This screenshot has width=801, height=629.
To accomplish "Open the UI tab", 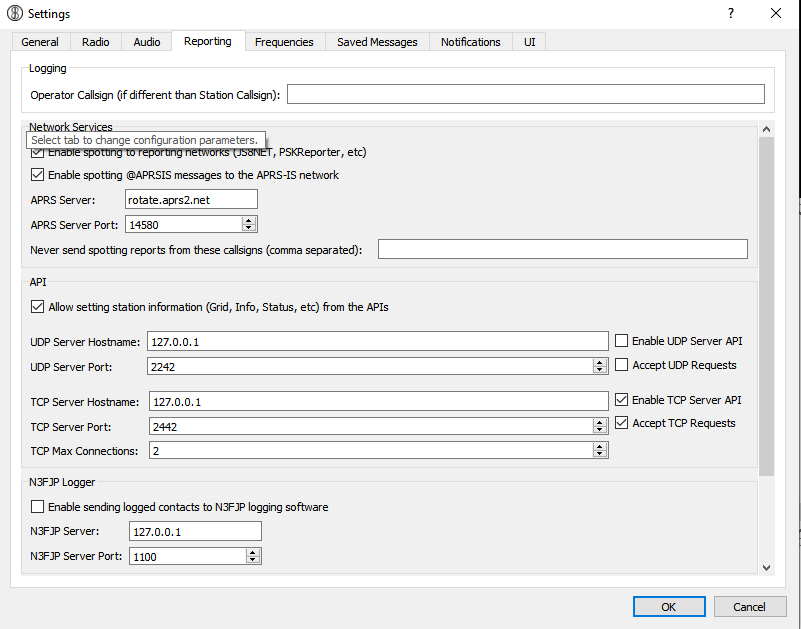I will [x=530, y=42].
